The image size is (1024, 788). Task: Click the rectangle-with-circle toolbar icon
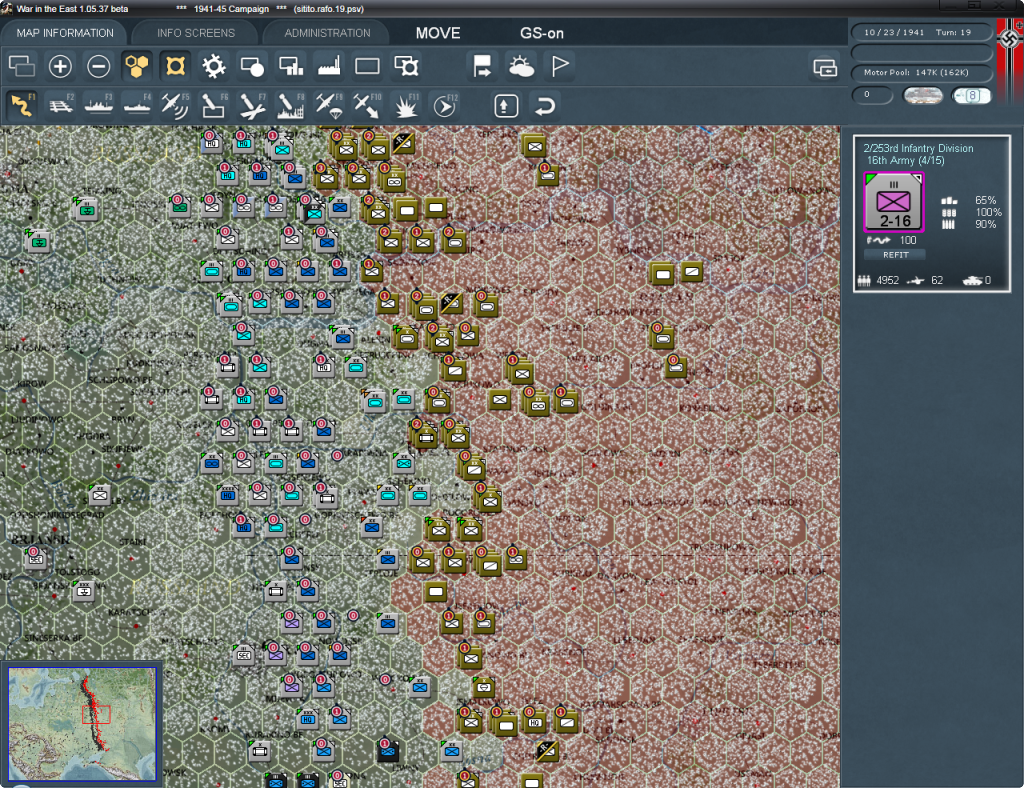(x=252, y=66)
